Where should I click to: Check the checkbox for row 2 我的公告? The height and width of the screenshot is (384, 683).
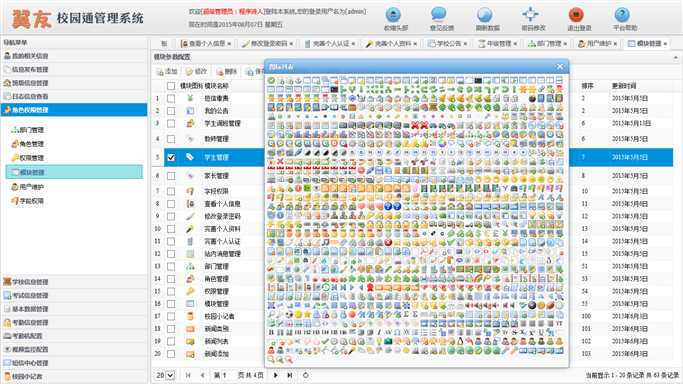pyautogui.click(x=171, y=111)
